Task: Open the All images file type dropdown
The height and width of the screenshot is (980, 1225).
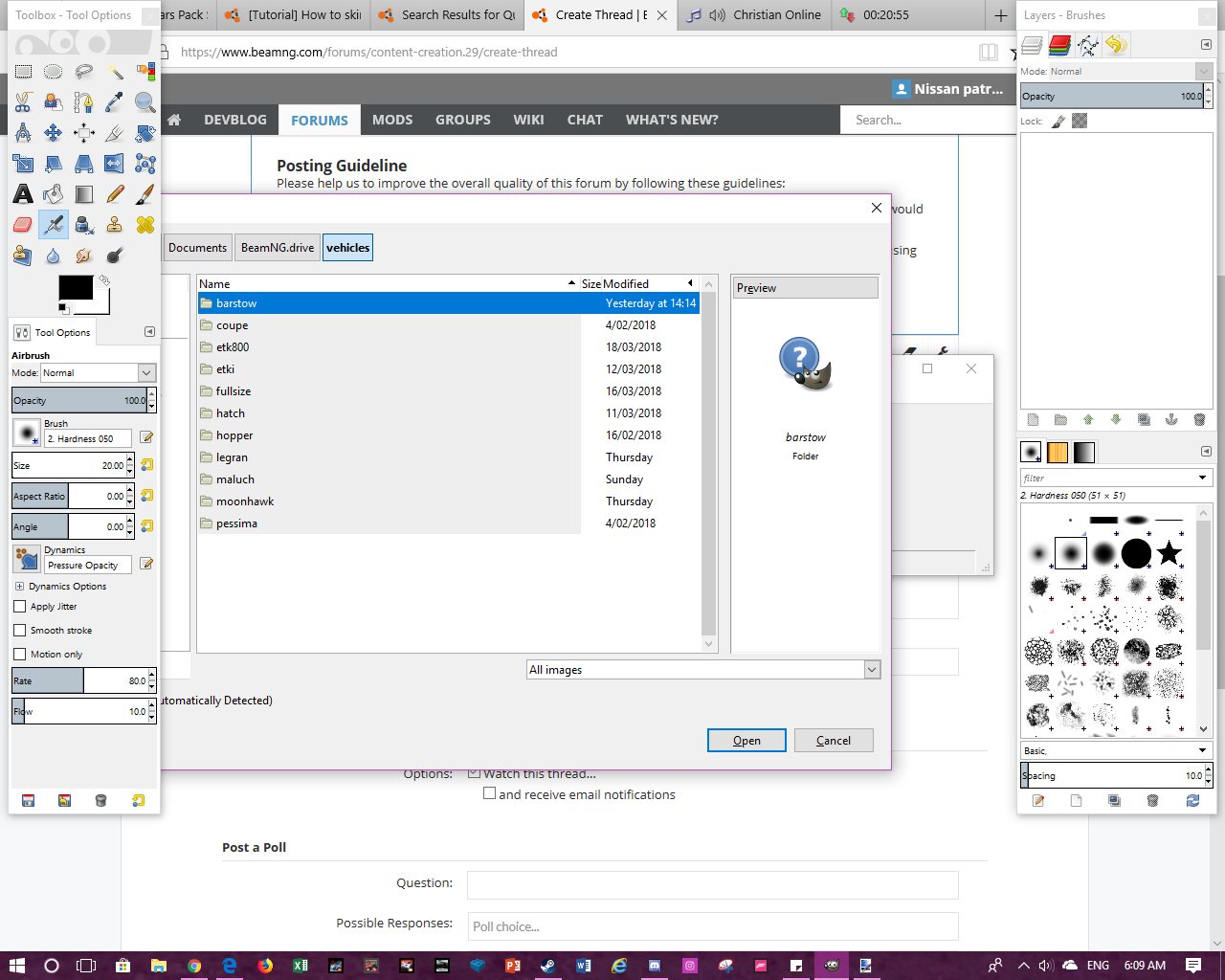Action: [703, 670]
